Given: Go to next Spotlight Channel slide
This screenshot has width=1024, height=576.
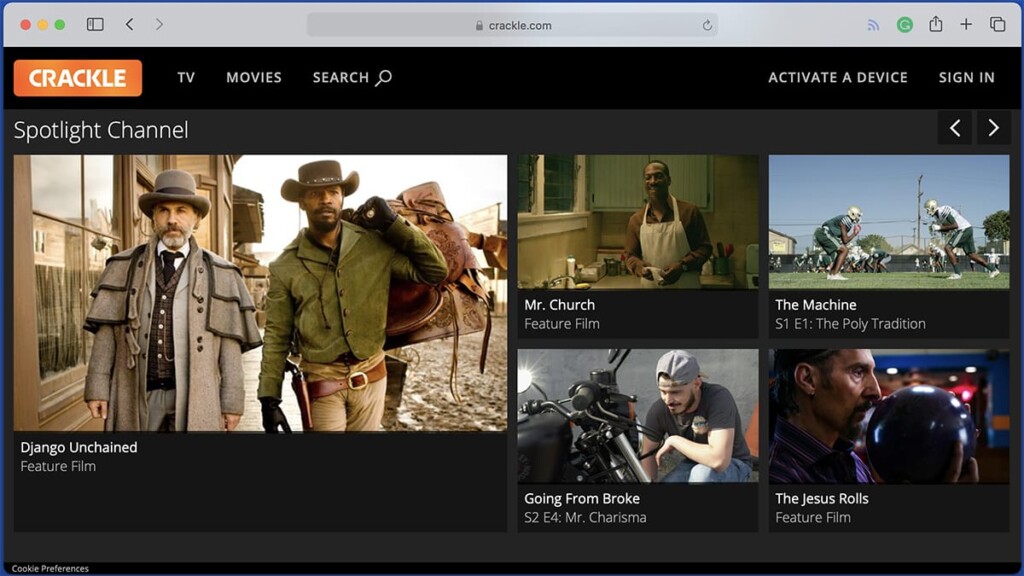Looking at the screenshot, I should (x=993, y=128).
